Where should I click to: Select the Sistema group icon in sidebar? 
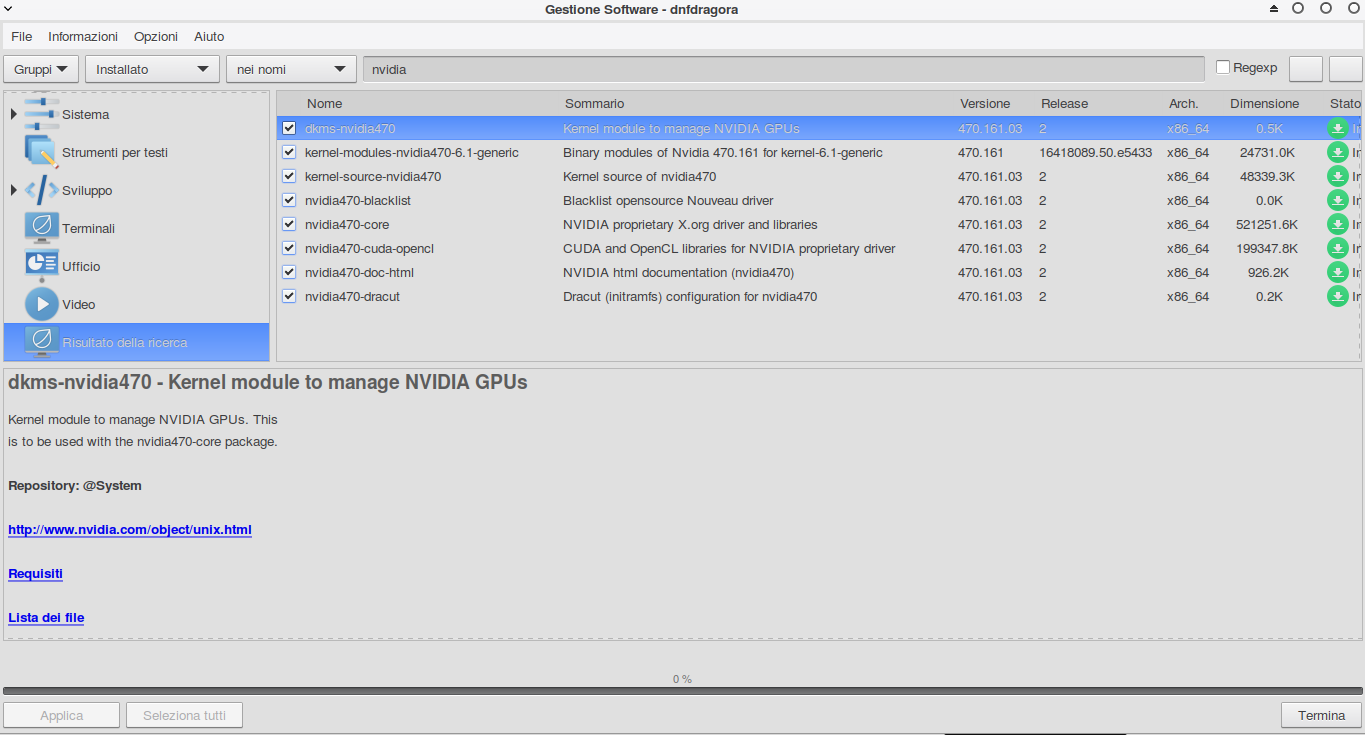coord(41,113)
